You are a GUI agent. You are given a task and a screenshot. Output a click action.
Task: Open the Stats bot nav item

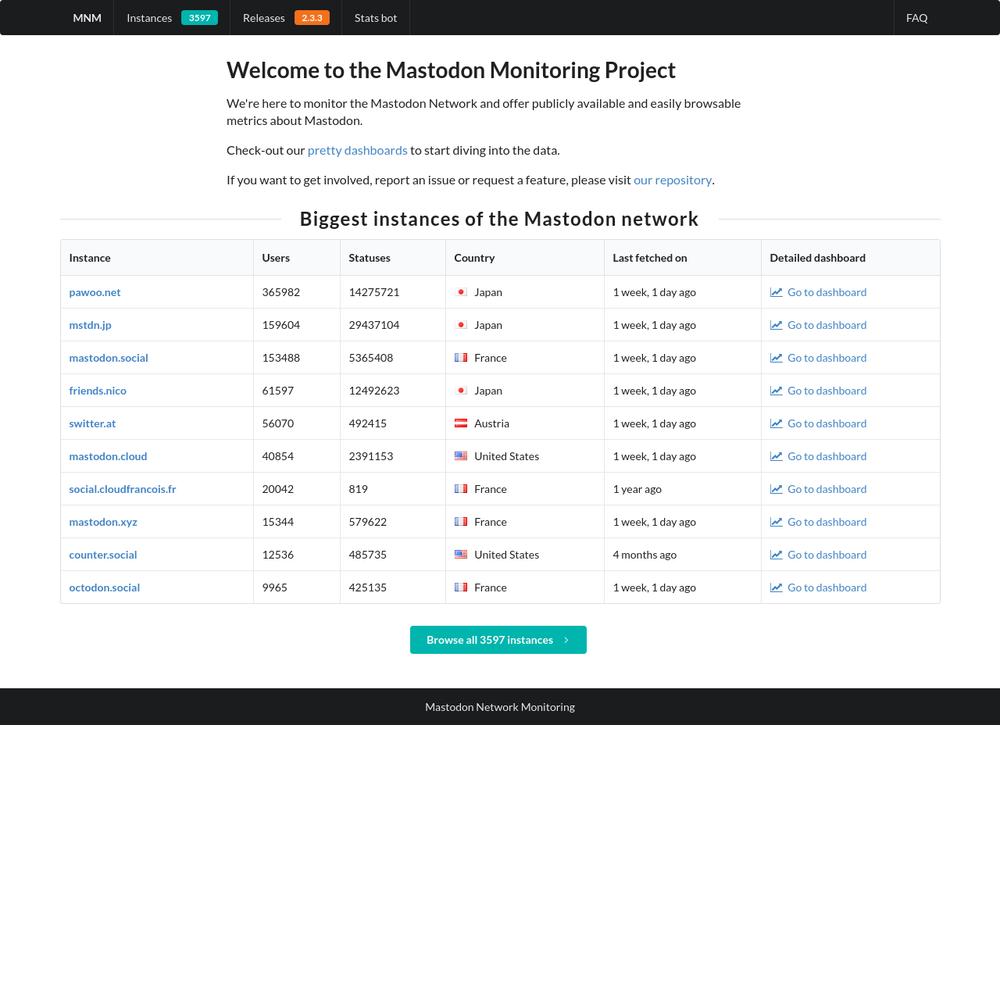(376, 18)
